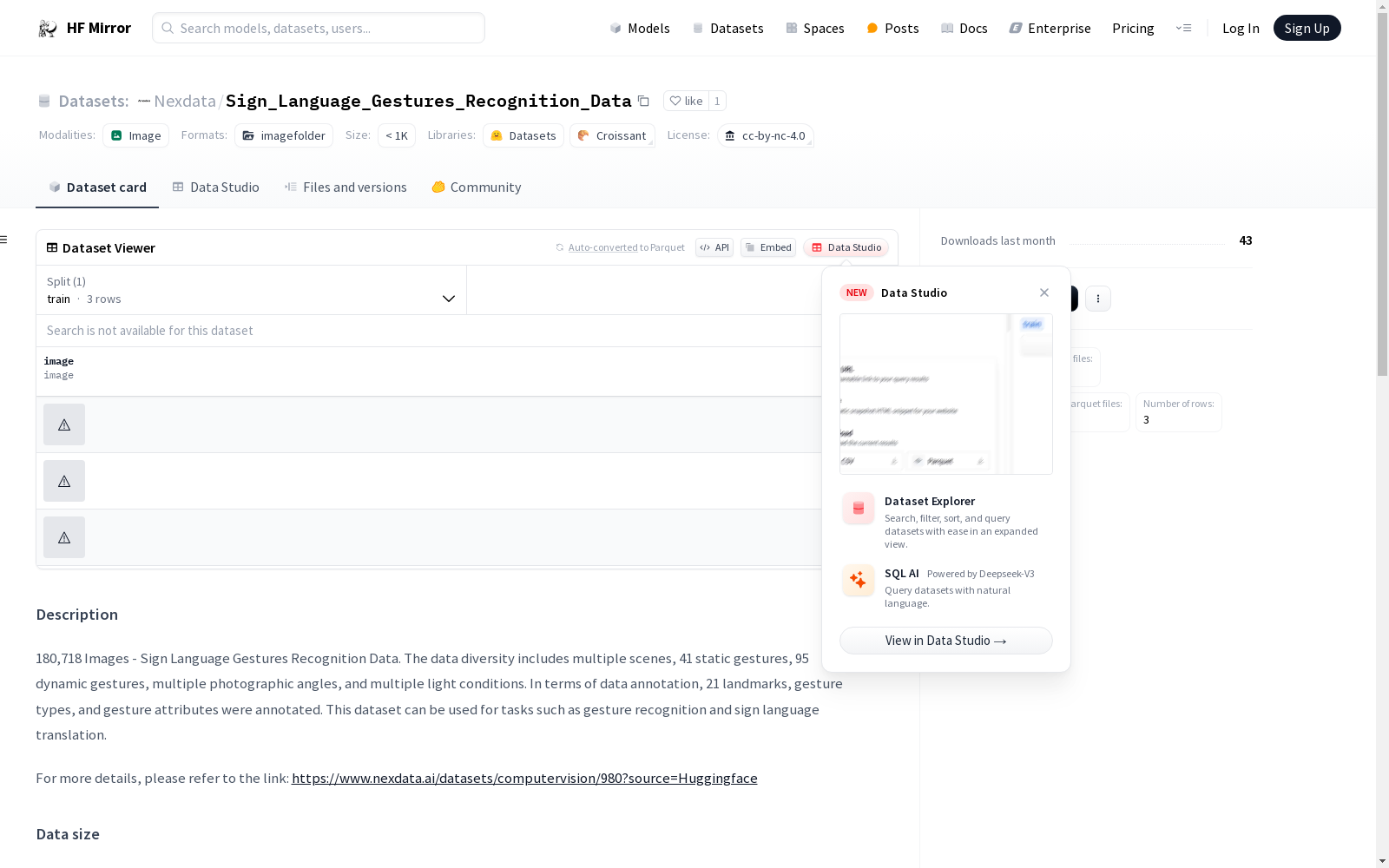Like the dataset with the heart button
Viewport: 1389px width, 868px height.
click(x=686, y=101)
